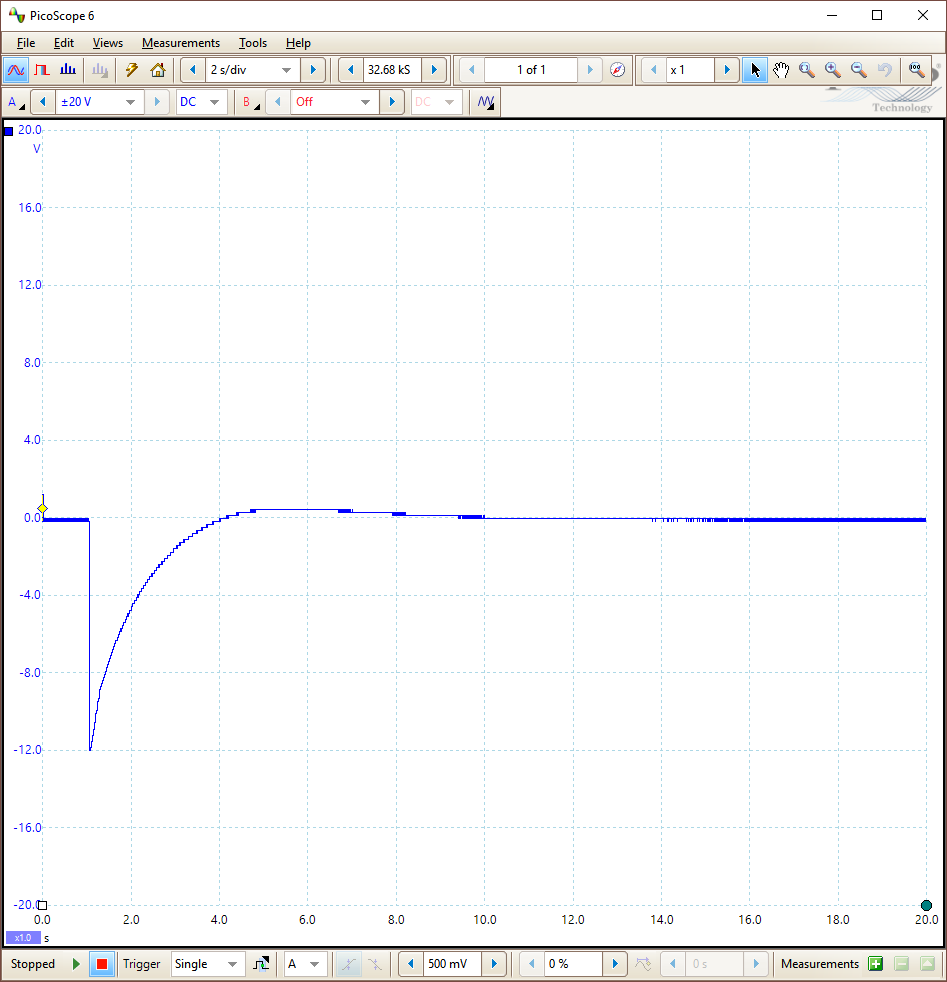Image resolution: width=947 pixels, height=982 pixels.
Task: Click the yellow trigger marker diamond
Action: (42, 509)
